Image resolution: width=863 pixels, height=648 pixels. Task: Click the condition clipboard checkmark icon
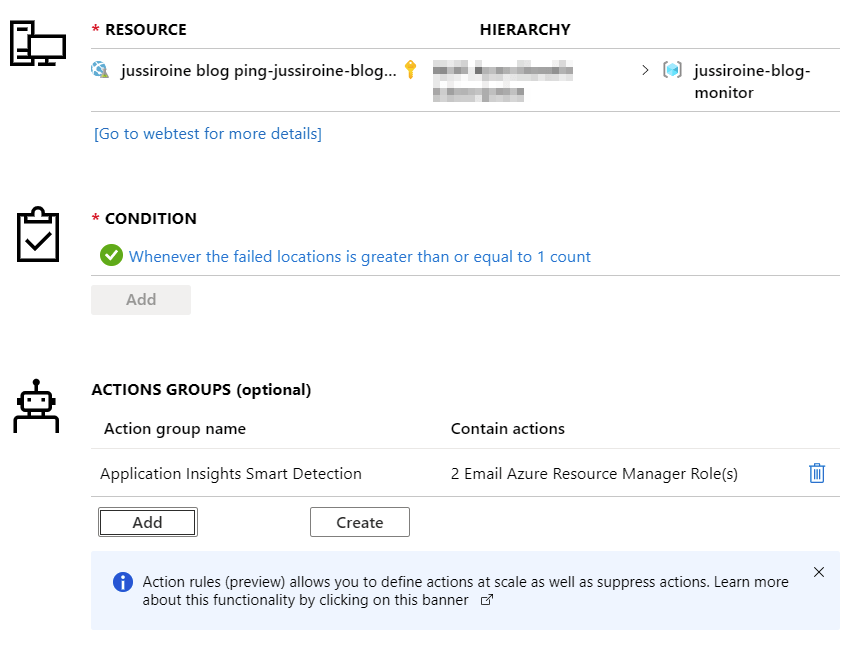point(37,235)
